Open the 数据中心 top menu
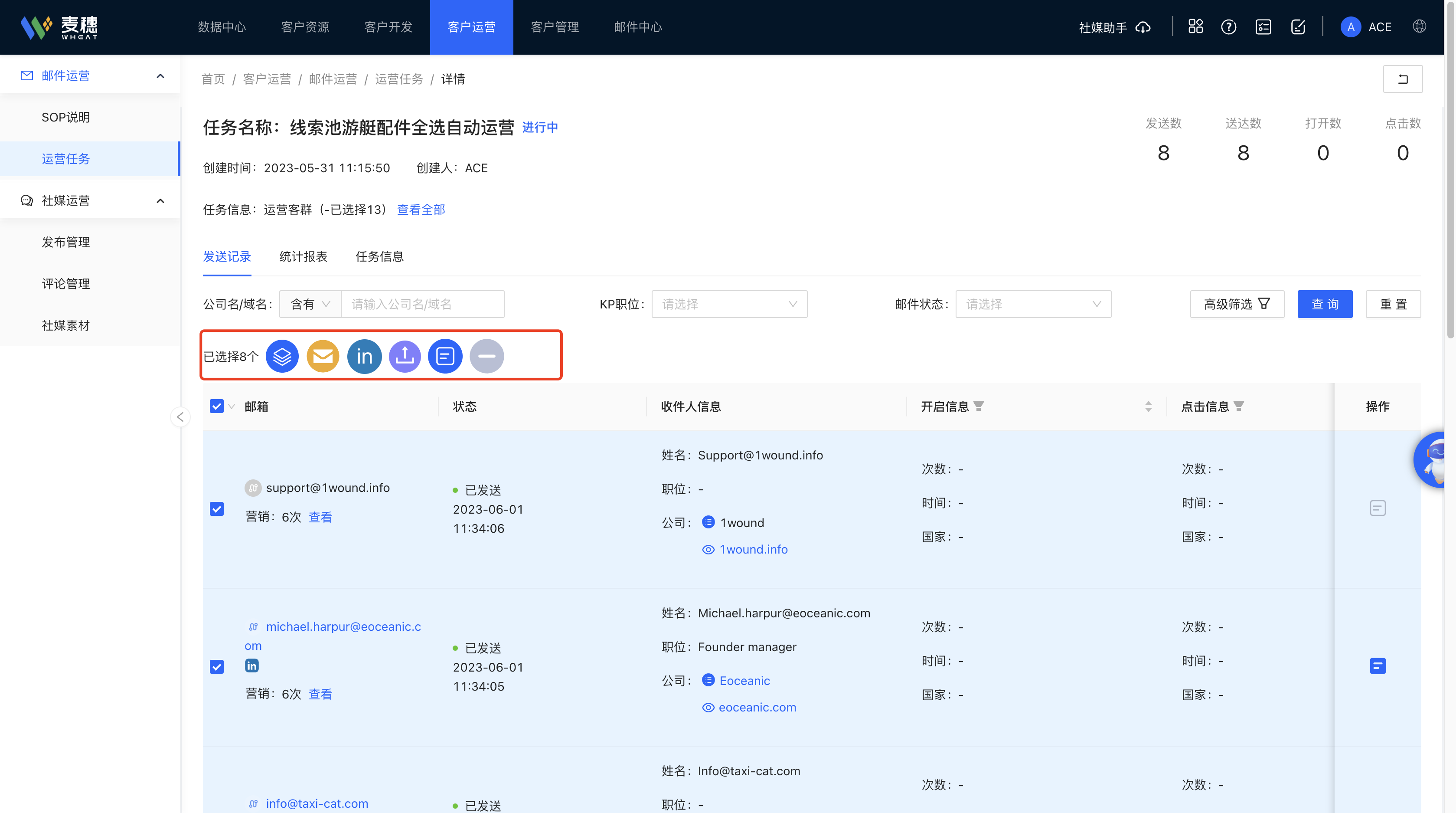This screenshot has height=813, width=1456. (x=222, y=27)
